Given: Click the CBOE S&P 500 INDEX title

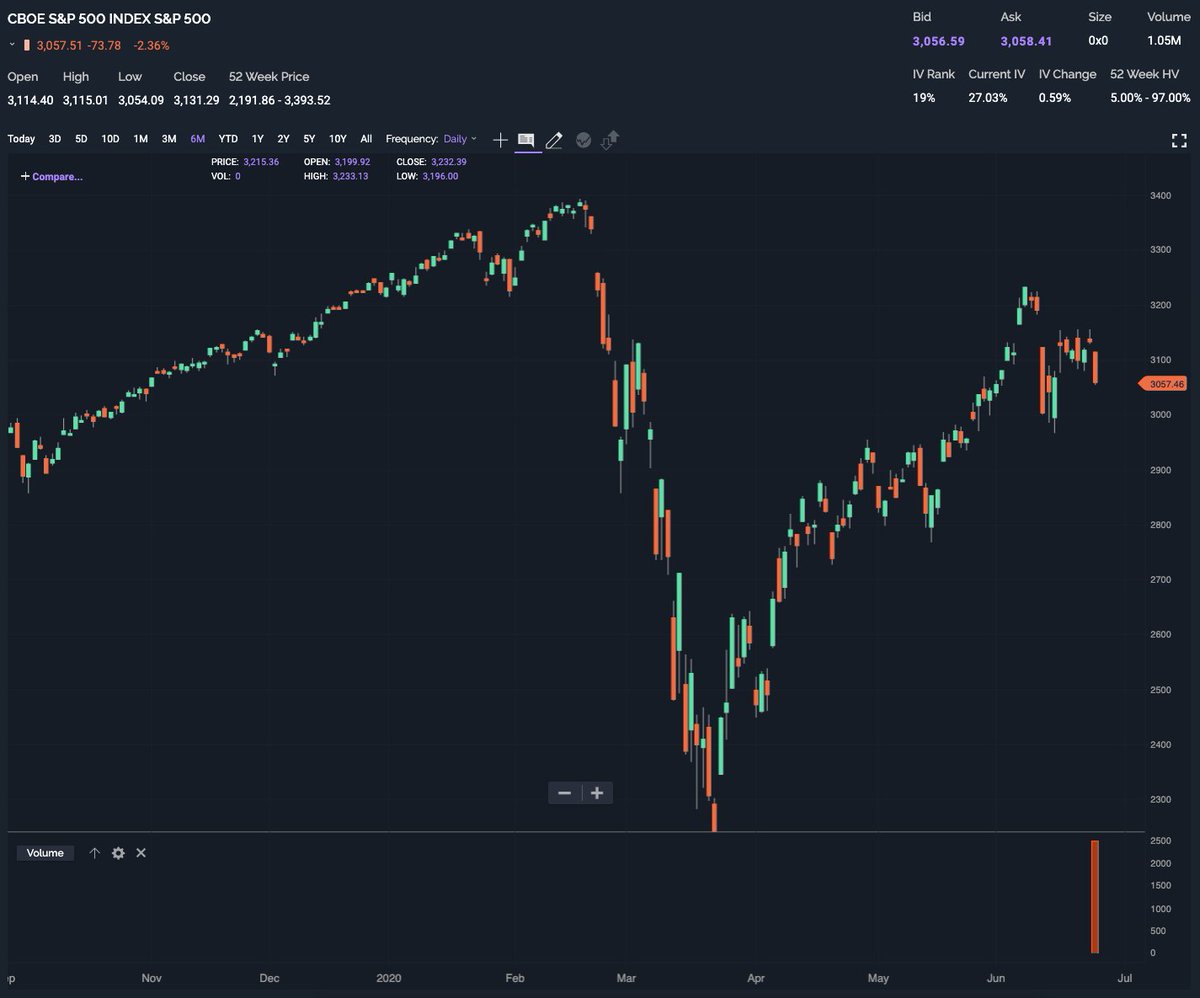Looking at the screenshot, I should coord(109,18).
